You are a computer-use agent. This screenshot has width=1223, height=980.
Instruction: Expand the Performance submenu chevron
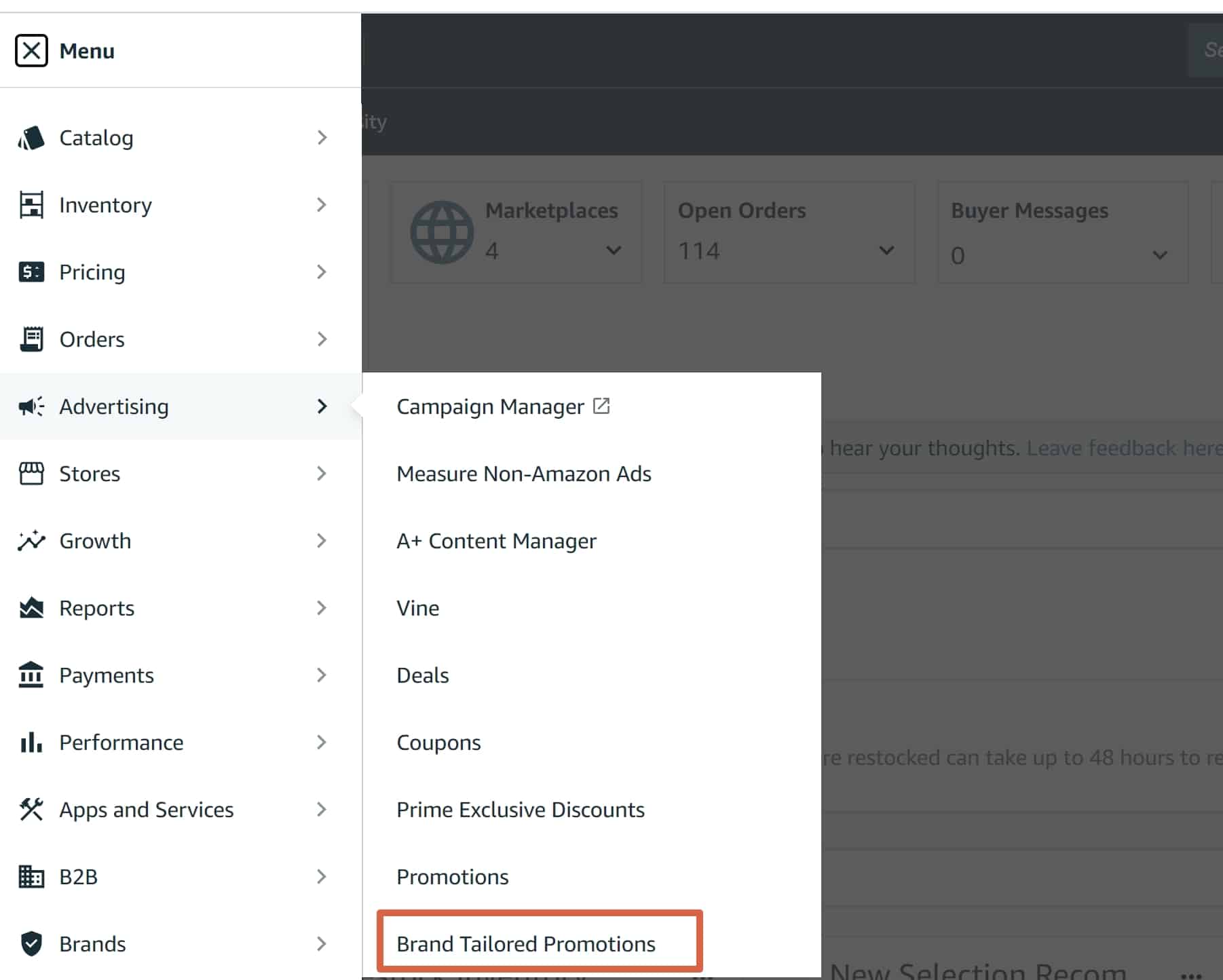[x=322, y=742]
